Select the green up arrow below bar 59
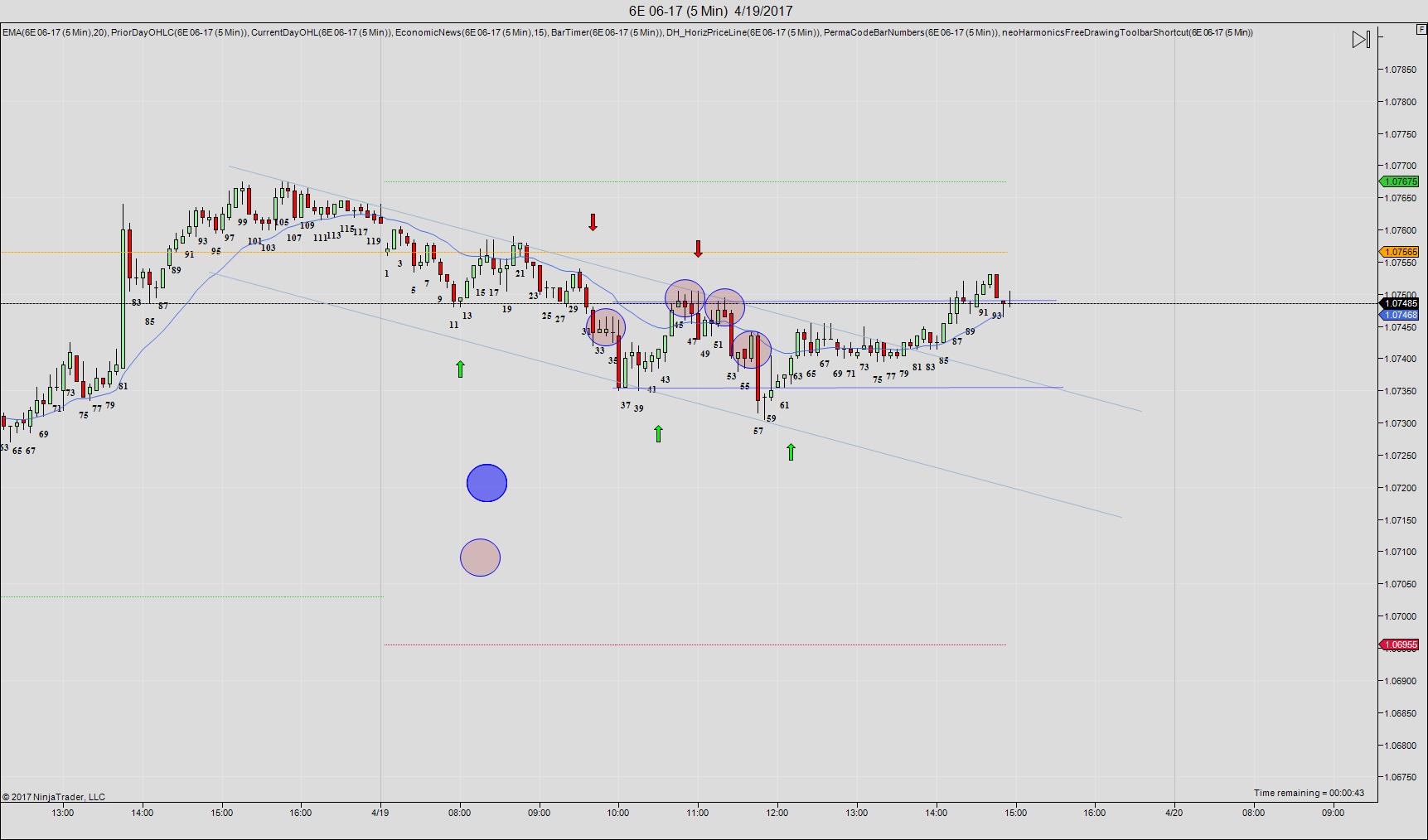This screenshot has height=840, width=1428. point(791,451)
